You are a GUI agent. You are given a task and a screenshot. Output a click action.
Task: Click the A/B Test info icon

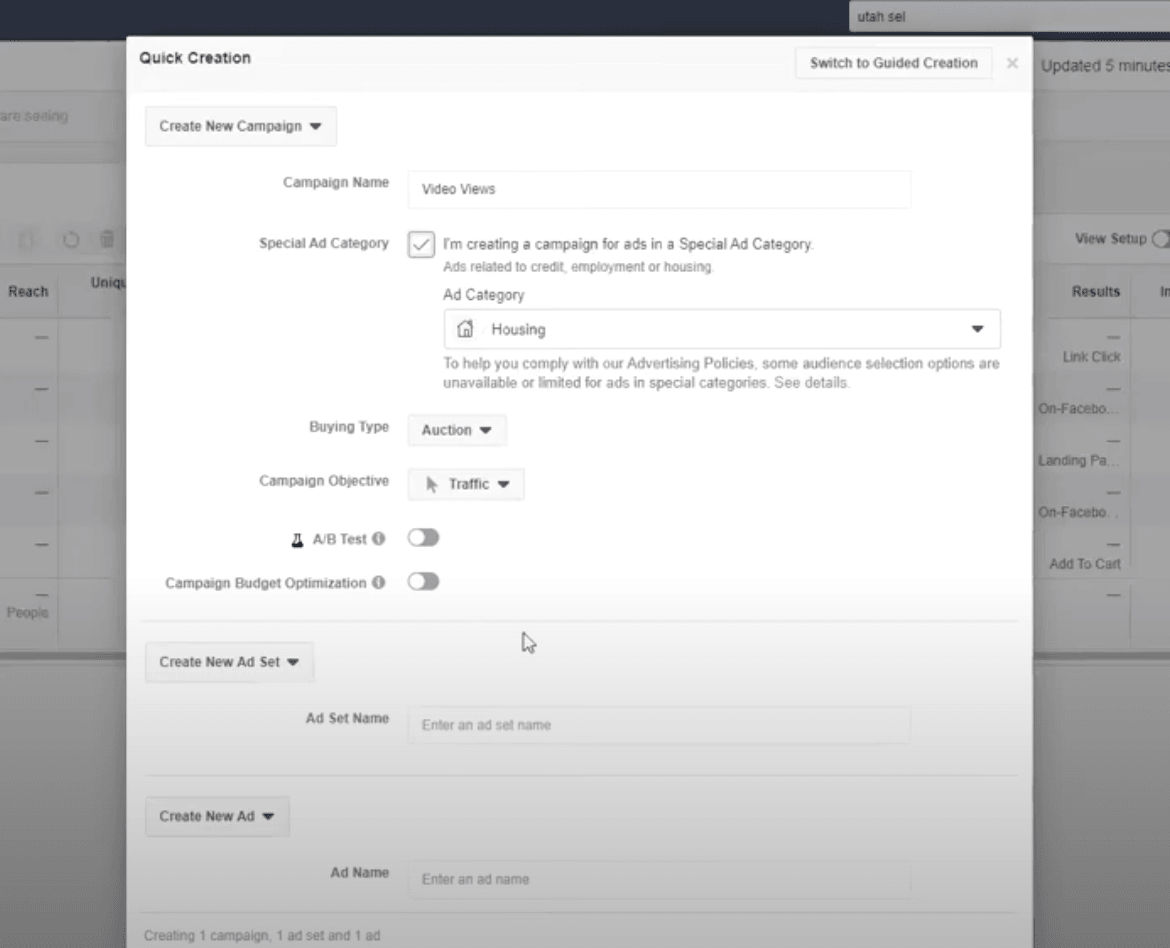[378, 538]
